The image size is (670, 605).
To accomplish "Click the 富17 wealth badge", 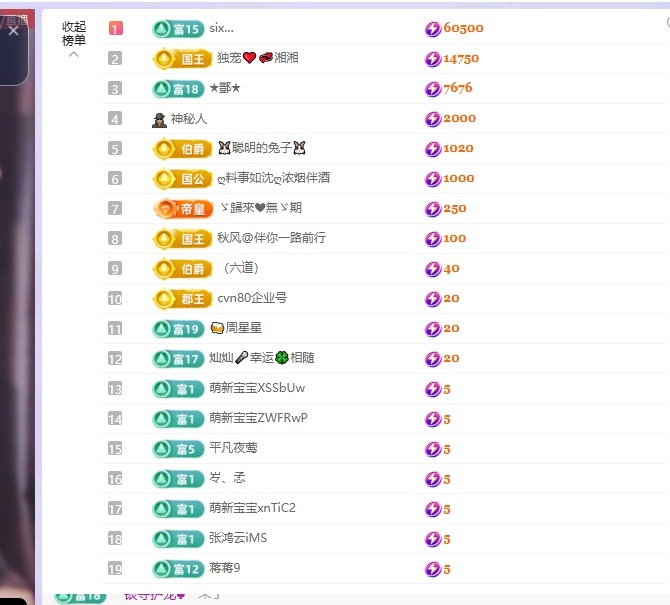I will [x=178, y=359].
